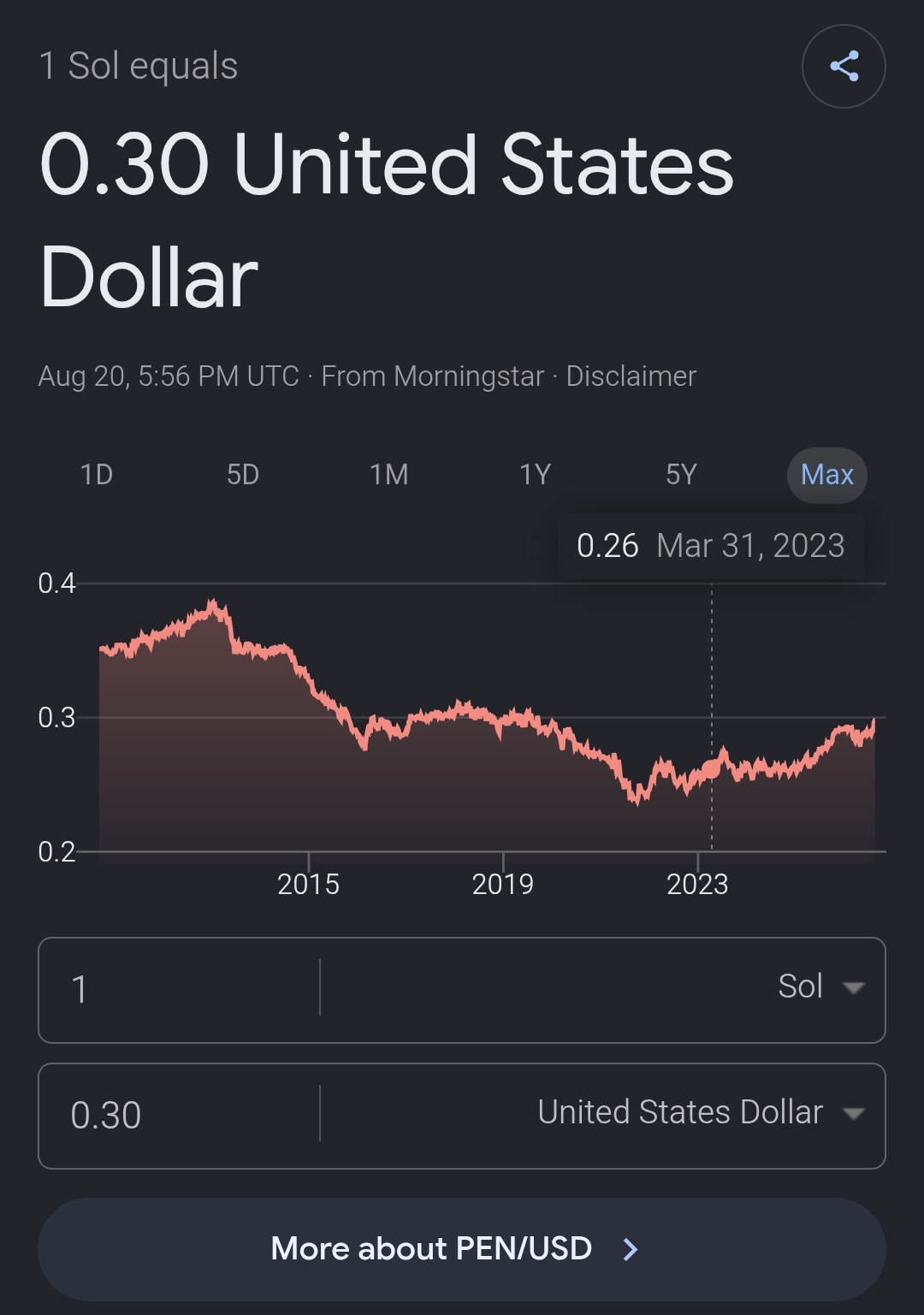Open More about PEN/USD
The height and width of the screenshot is (1315, 924).
point(462,1249)
